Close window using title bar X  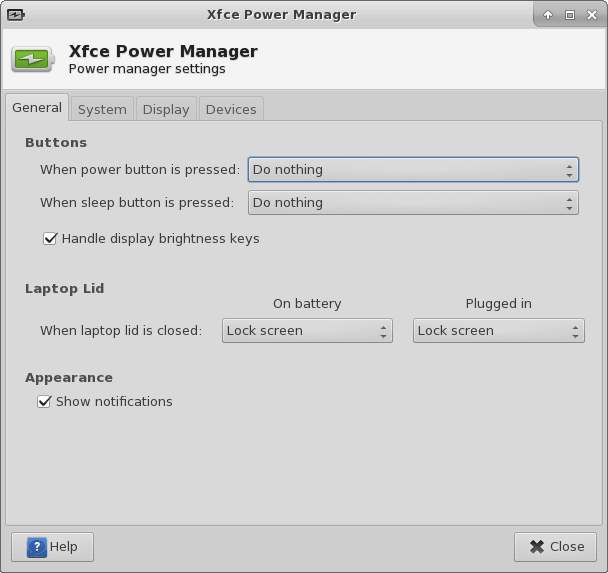tap(590, 15)
